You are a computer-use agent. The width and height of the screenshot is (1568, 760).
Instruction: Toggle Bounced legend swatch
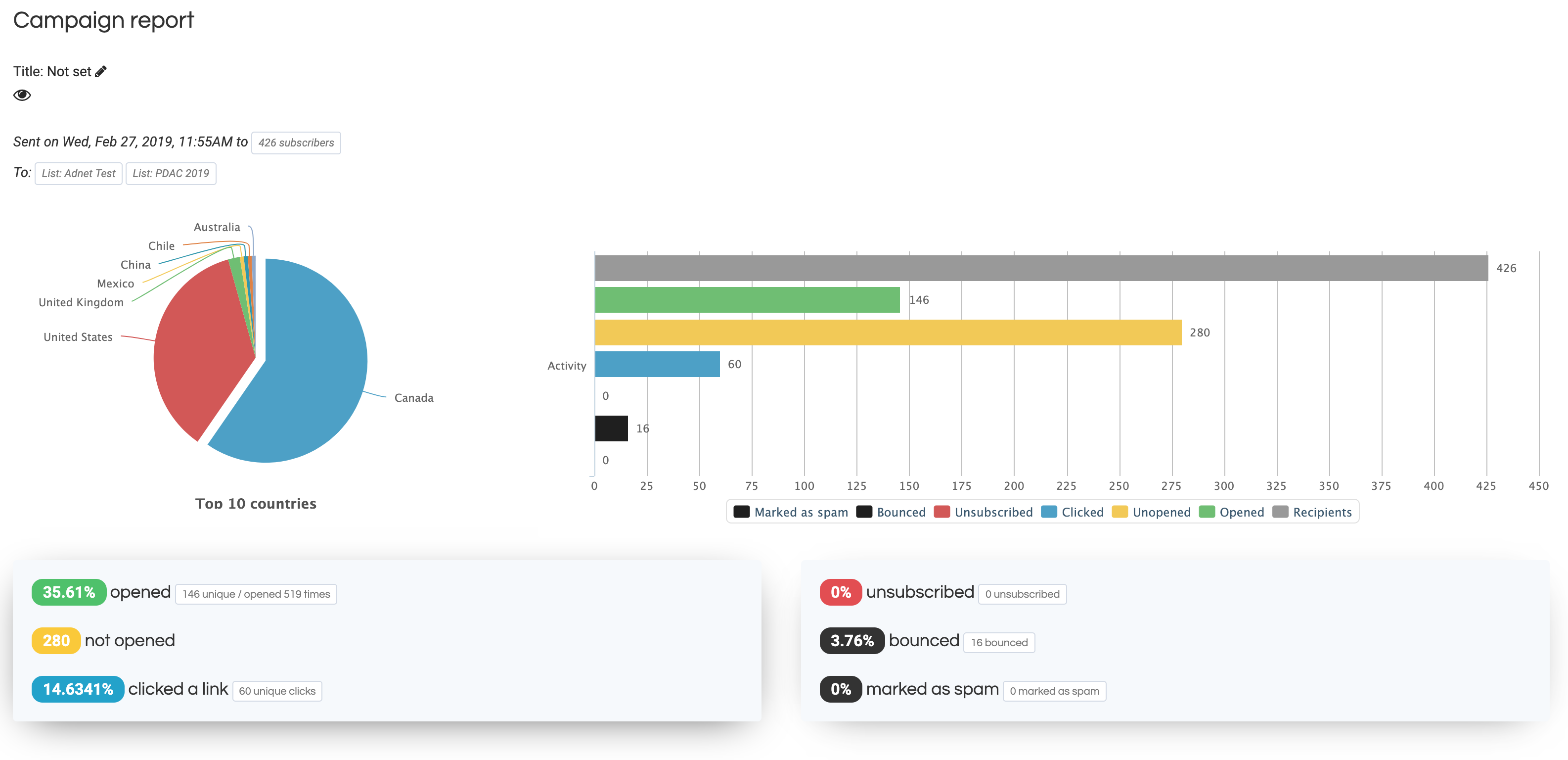[864, 512]
